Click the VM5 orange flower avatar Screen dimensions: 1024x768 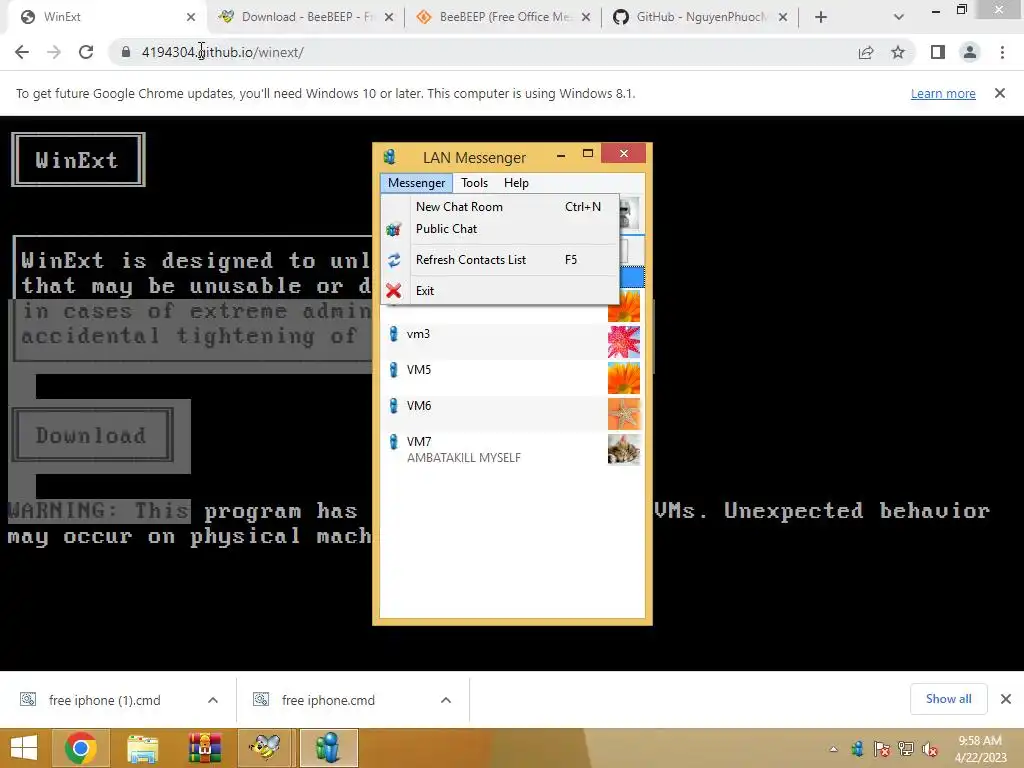point(624,377)
